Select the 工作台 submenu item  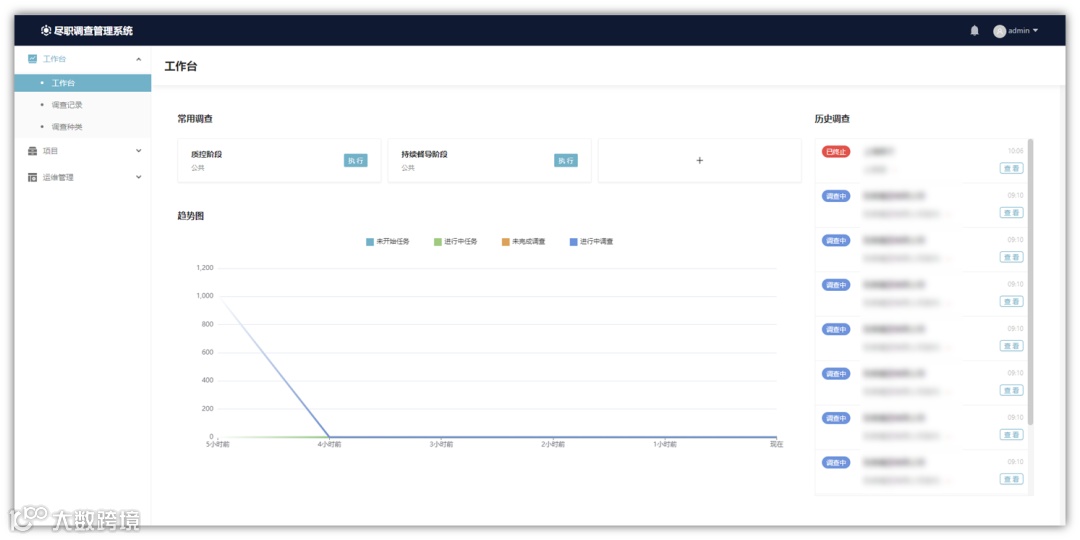pyautogui.click(x=83, y=83)
